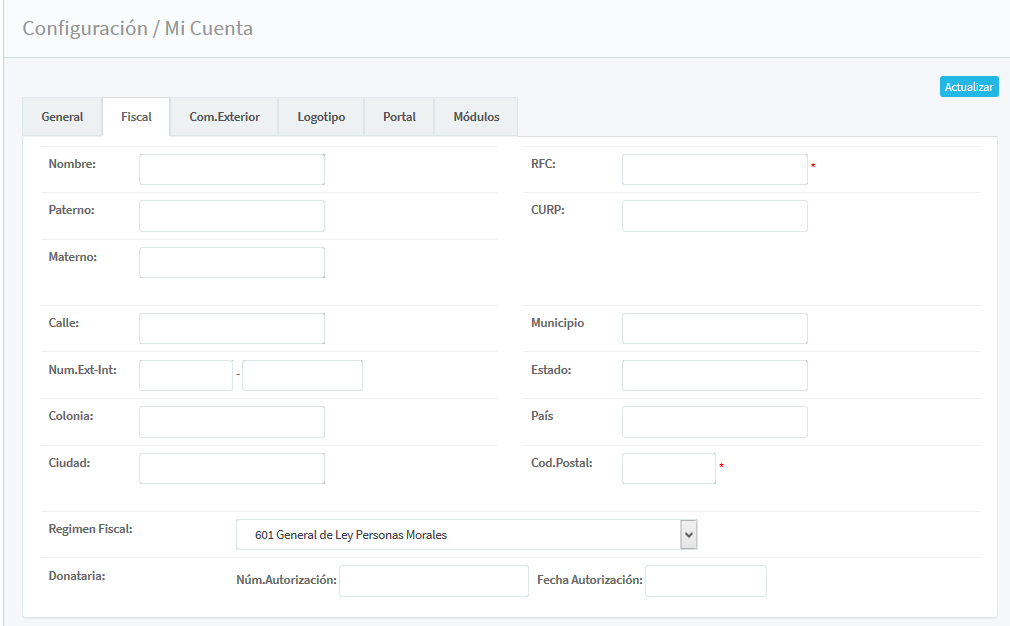The width and height of the screenshot is (1010, 626).
Task: Select the Fiscal tab
Action: point(136,117)
